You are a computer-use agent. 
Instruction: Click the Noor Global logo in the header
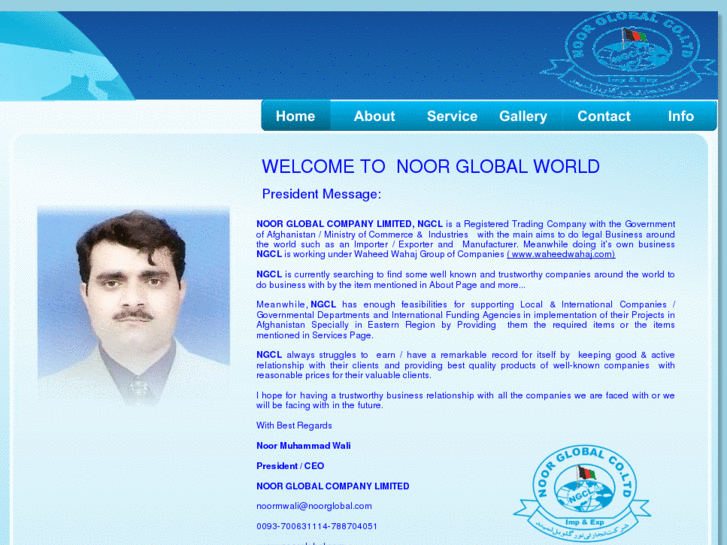(629, 53)
